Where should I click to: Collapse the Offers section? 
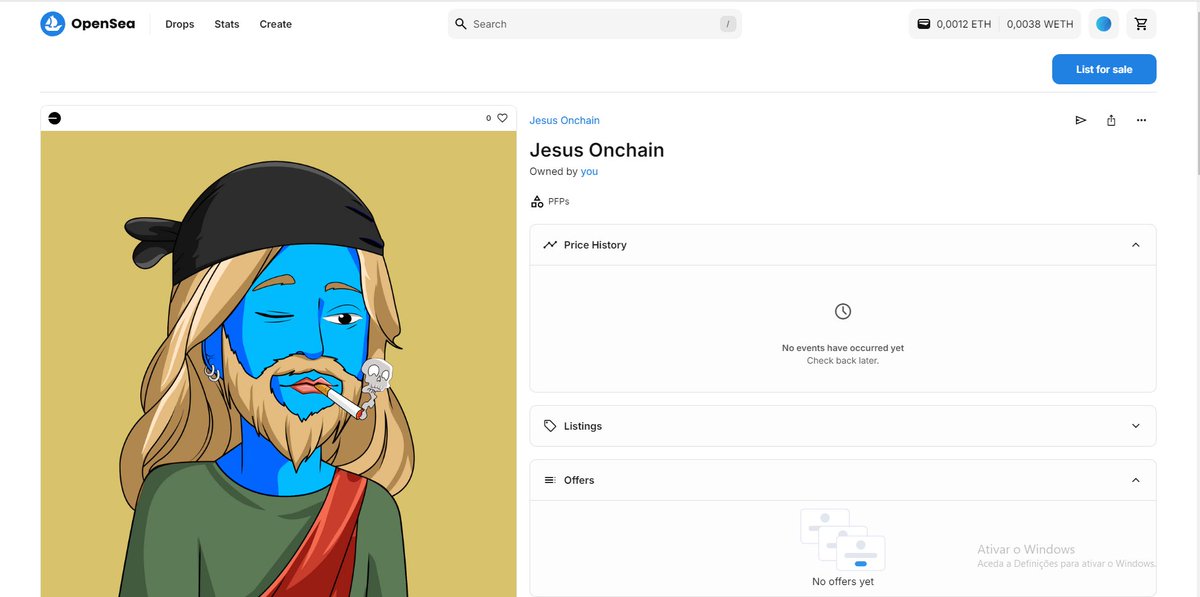tap(1135, 480)
